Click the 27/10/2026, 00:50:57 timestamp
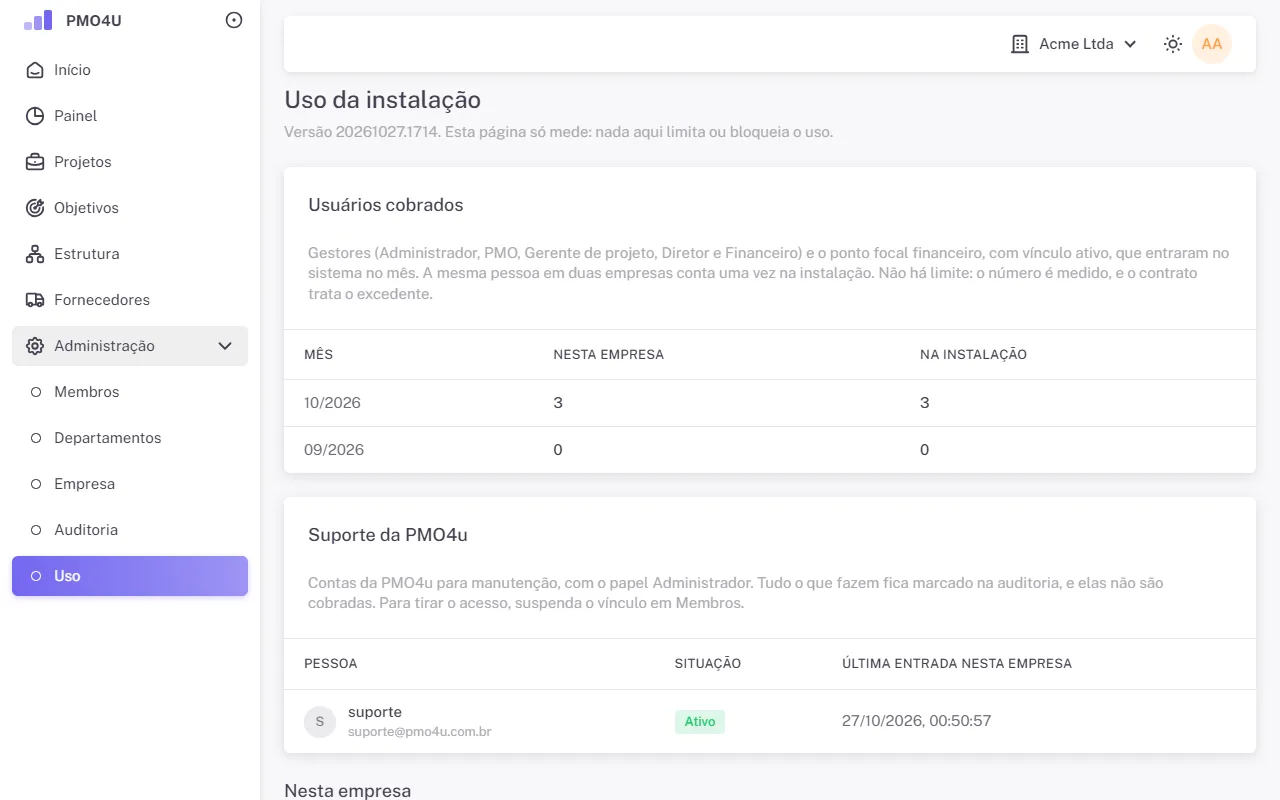This screenshot has height=800, width=1280. pos(917,721)
